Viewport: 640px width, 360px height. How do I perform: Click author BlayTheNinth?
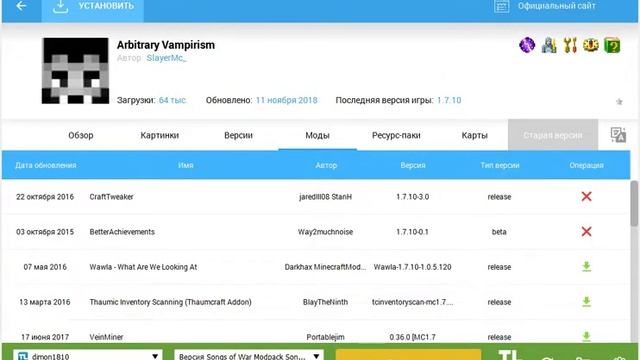pos(325,302)
